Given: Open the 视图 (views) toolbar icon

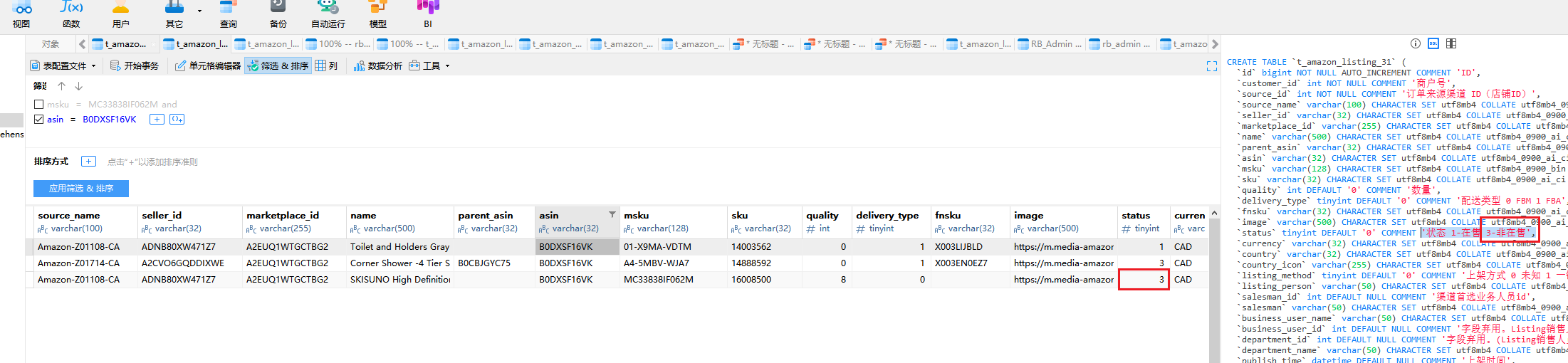Looking at the screenshot, I should click(21, 14).
